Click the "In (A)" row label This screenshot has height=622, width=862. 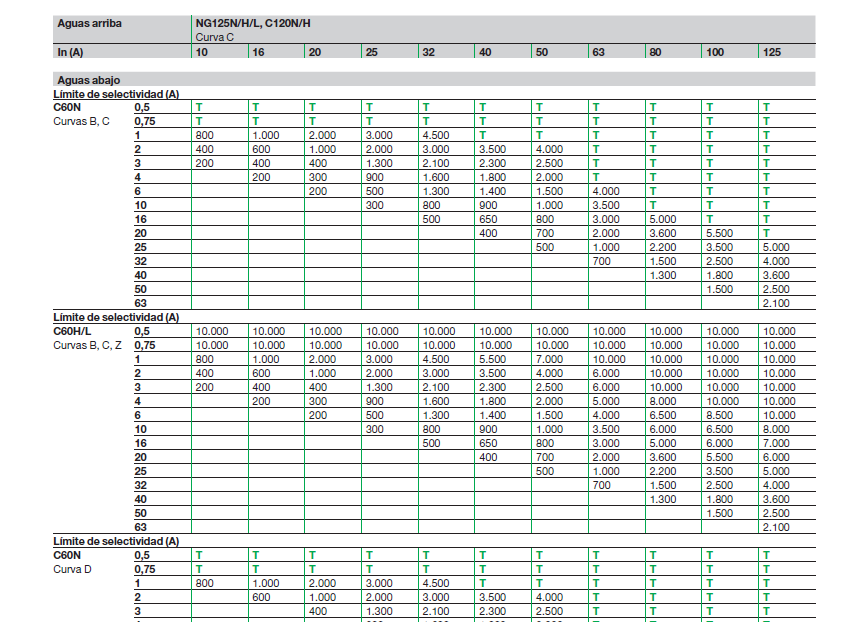point(70,51)
